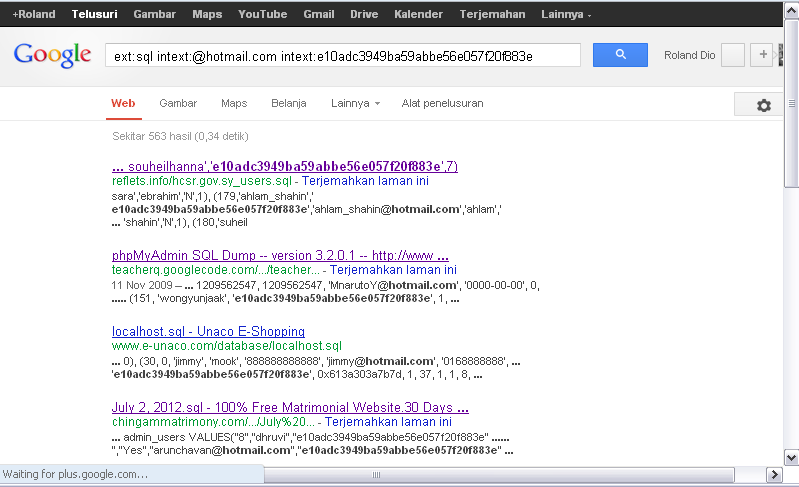This screenshot has width=799, height=487.
Task: Open +Roland in the top bar
Action: (34, 14)
